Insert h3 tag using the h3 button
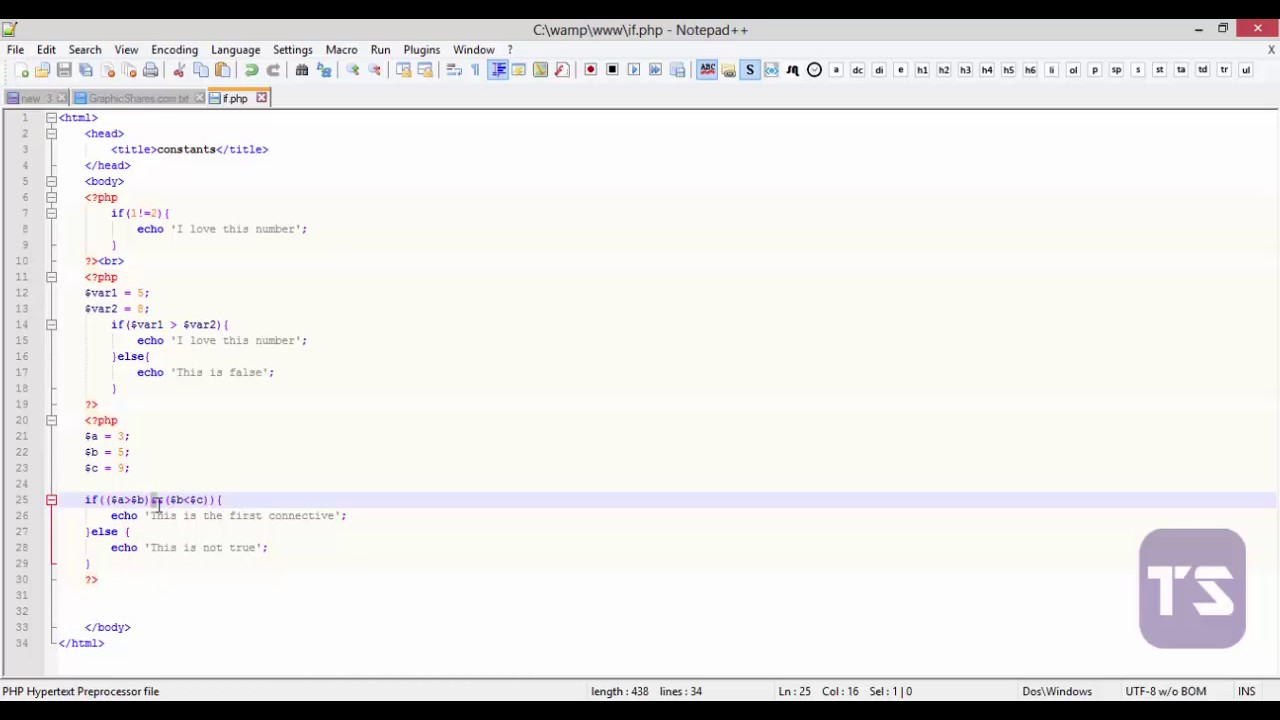Screen dimensions: 1280x720 [x=965, y=70]
